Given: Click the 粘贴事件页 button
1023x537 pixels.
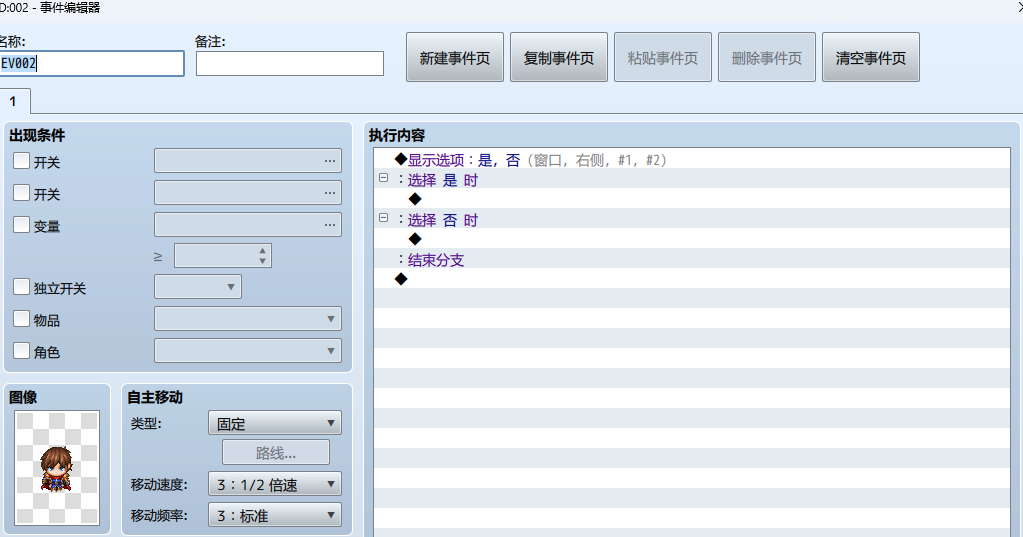Looking at the screenshot, I should point(663,57).
